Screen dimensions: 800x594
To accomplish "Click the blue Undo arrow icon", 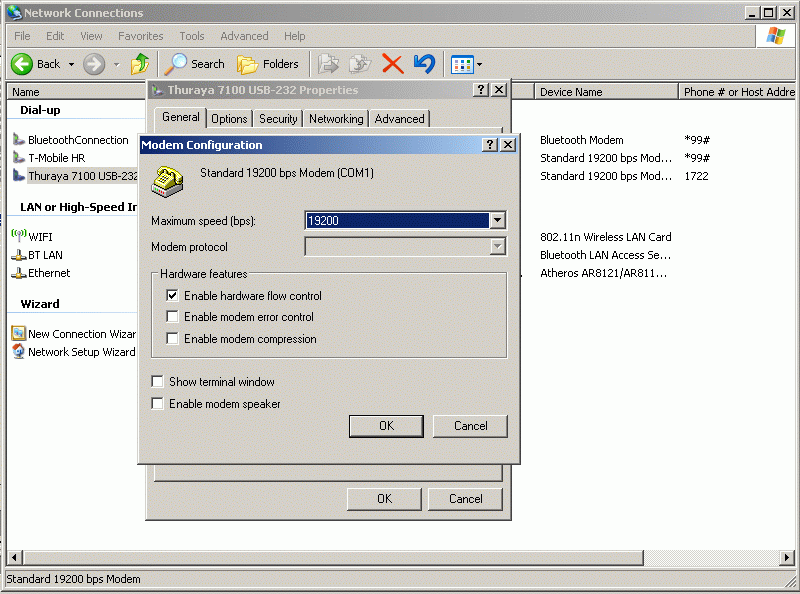I will point(424,64).
